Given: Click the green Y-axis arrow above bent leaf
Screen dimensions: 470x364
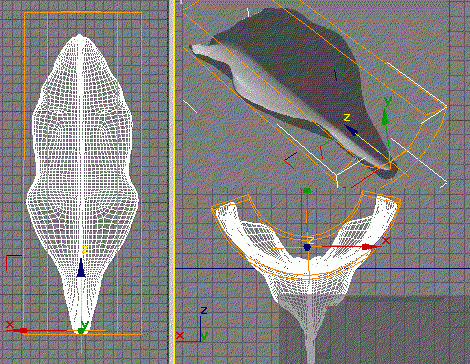Looking at the screenshot, I should pos(307,191).
